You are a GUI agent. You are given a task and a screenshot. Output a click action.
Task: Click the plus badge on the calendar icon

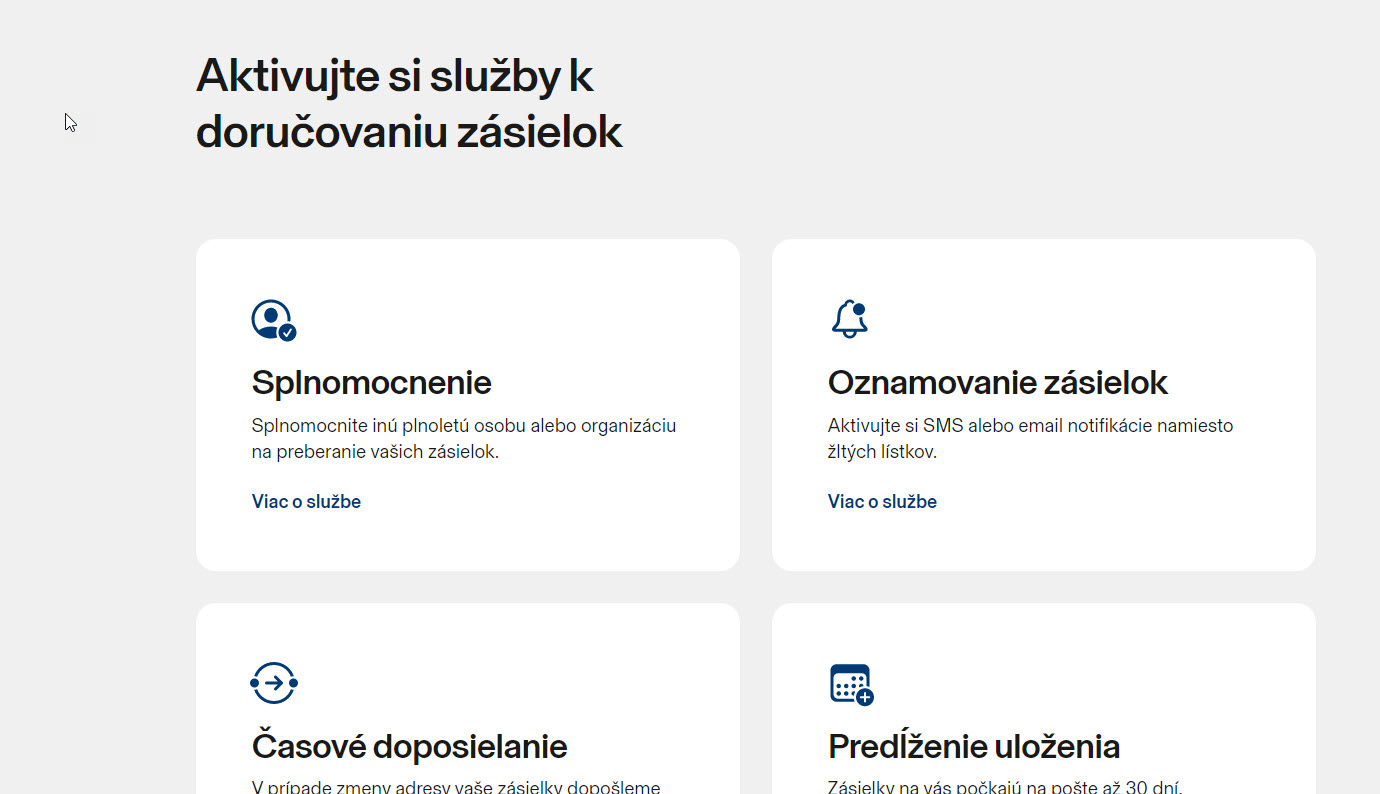[x=865, y=697]
